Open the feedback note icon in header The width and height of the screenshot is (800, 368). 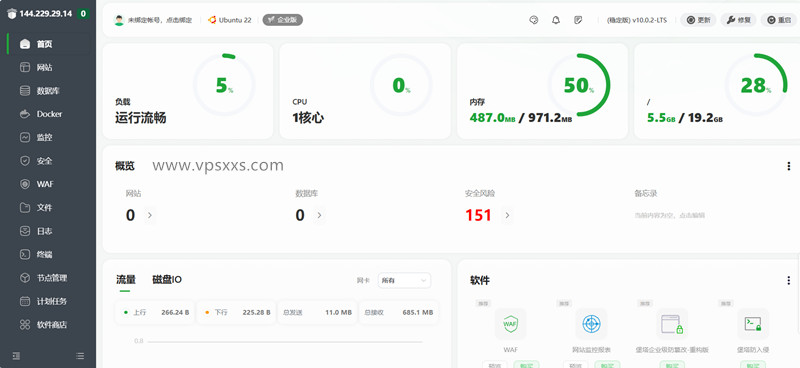coord(578,20)
